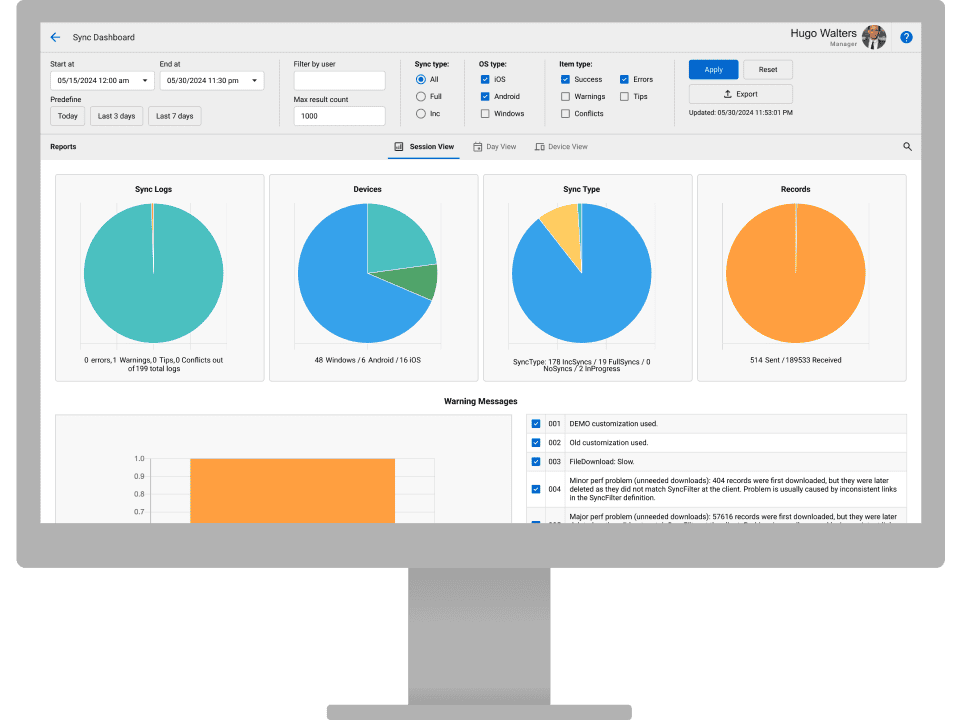Uncheck warning 002 Old customization used
This screenshot has height=720, width=960.
point(536,443)
